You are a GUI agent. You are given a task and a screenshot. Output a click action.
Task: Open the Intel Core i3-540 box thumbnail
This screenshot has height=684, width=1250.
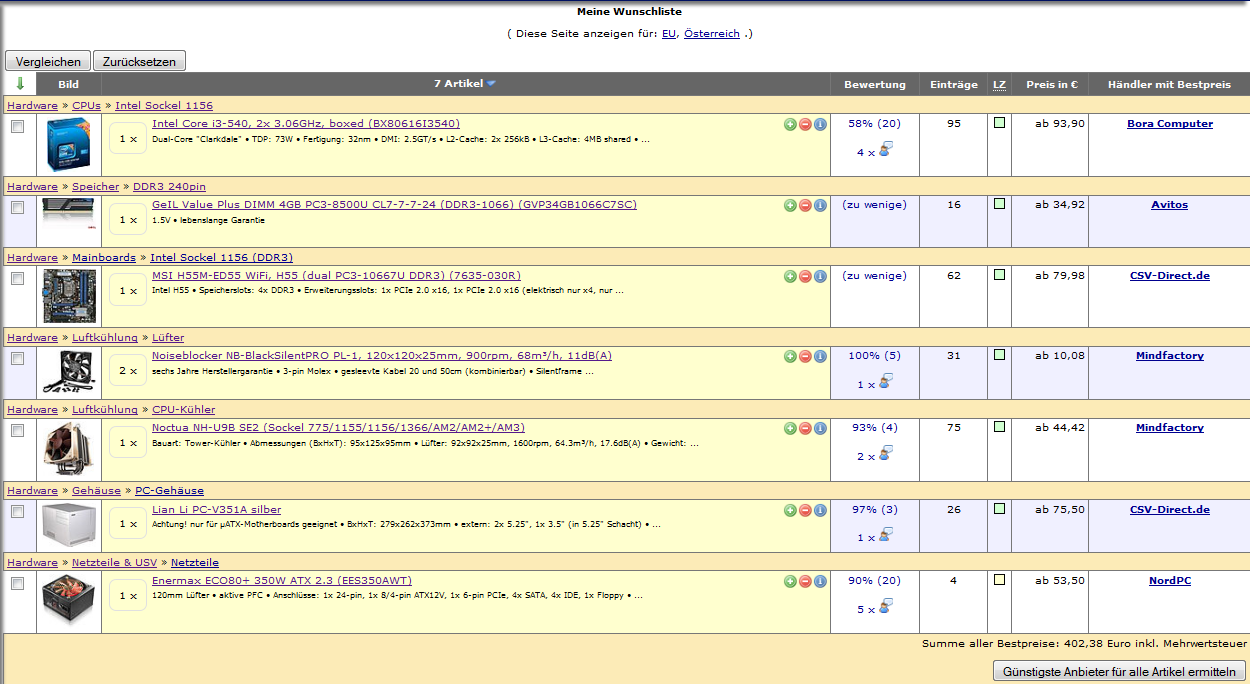coord(69,145)
